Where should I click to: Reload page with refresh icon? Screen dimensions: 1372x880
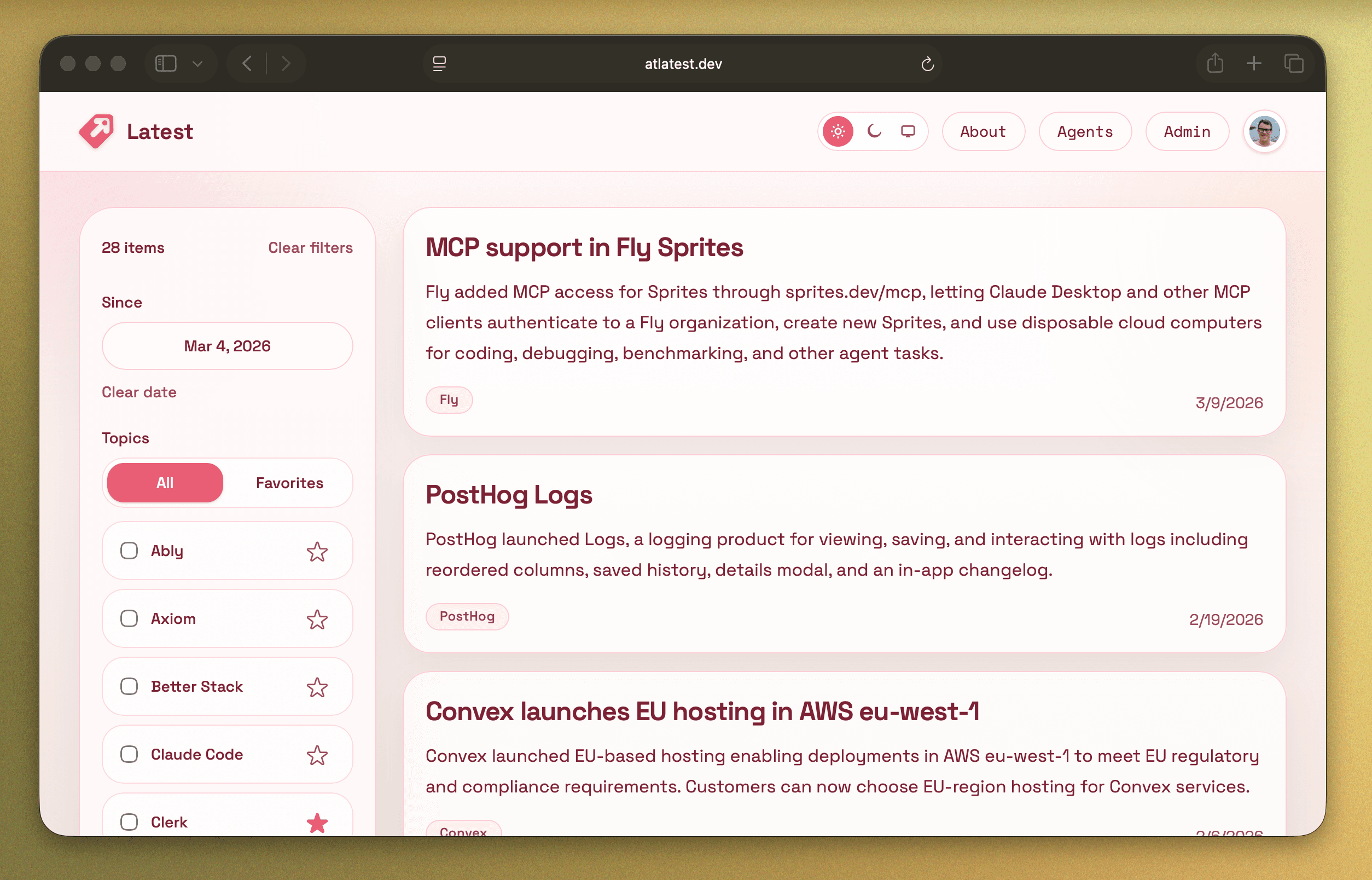[927, 64]
